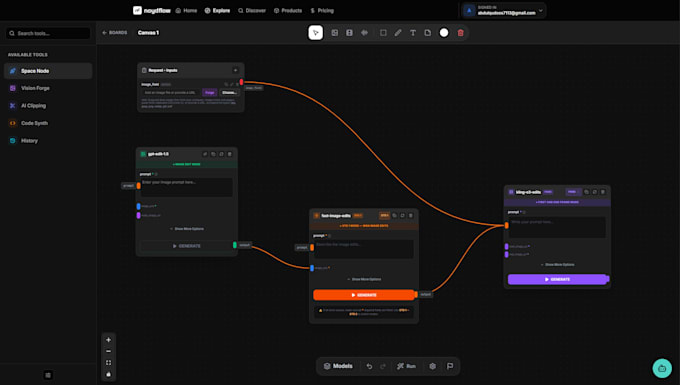The image size is (680, 385).
Task: Select AI Clipping in the tools list
Action: [48, 105]
